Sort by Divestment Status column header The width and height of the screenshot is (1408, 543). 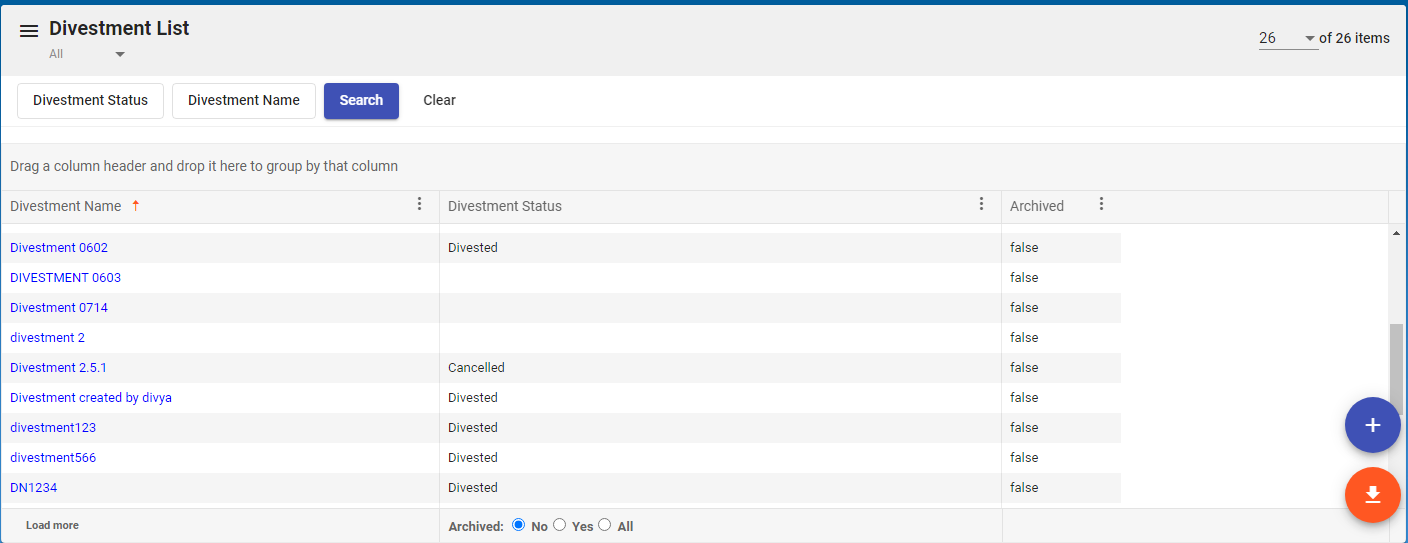click(x=505, y=206)
